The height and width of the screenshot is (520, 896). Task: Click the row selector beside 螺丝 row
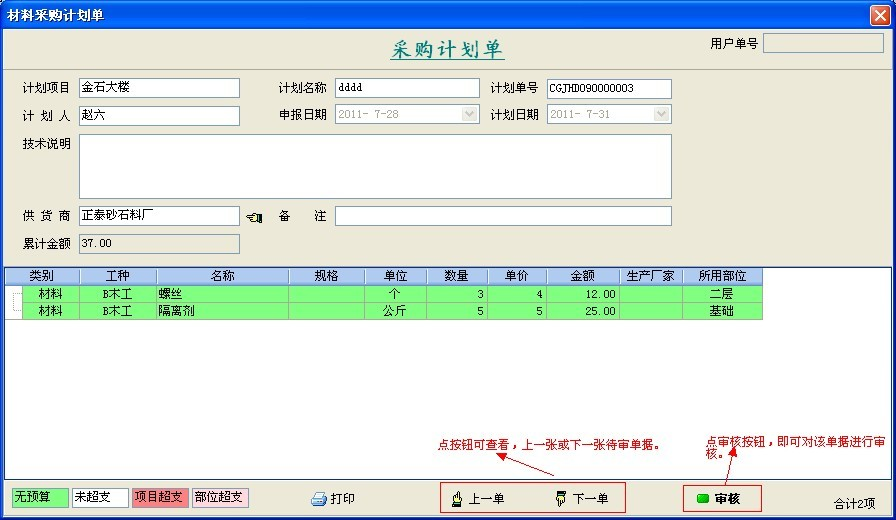[16, 295]
